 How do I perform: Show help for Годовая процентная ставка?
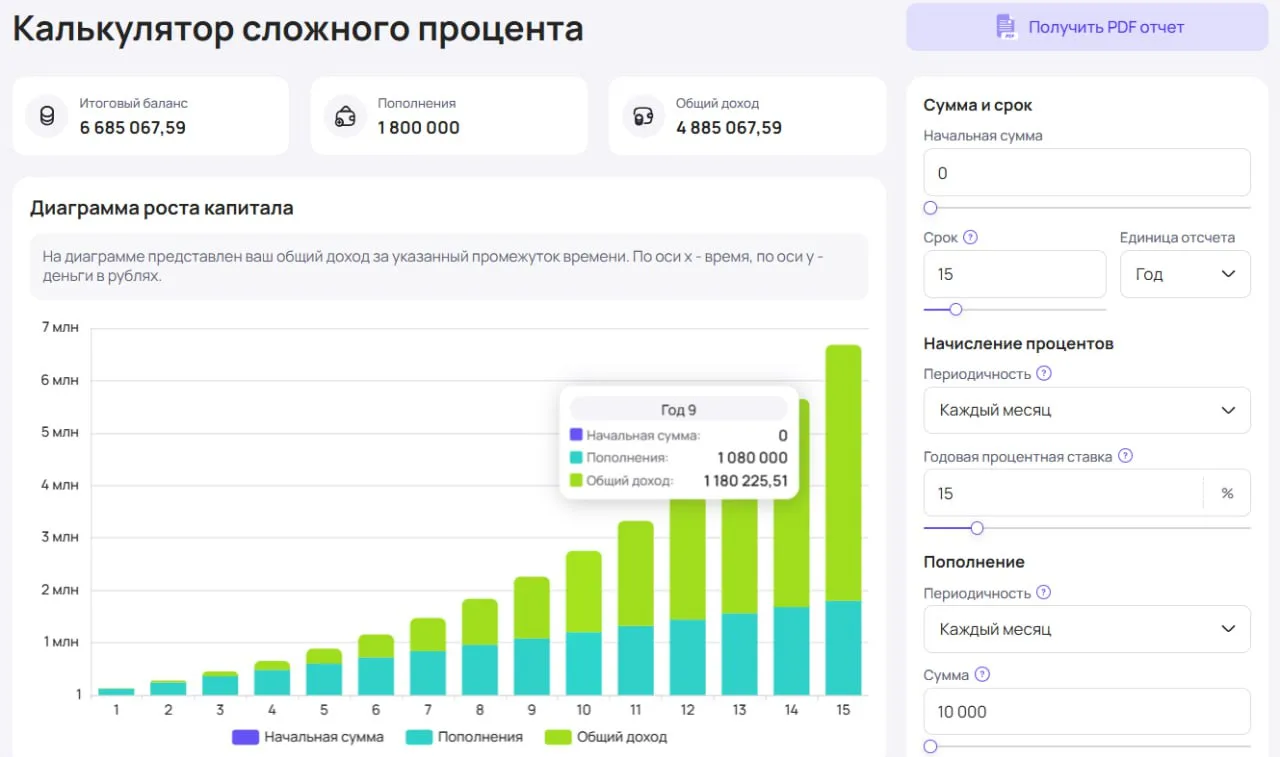click(1125, 456)
